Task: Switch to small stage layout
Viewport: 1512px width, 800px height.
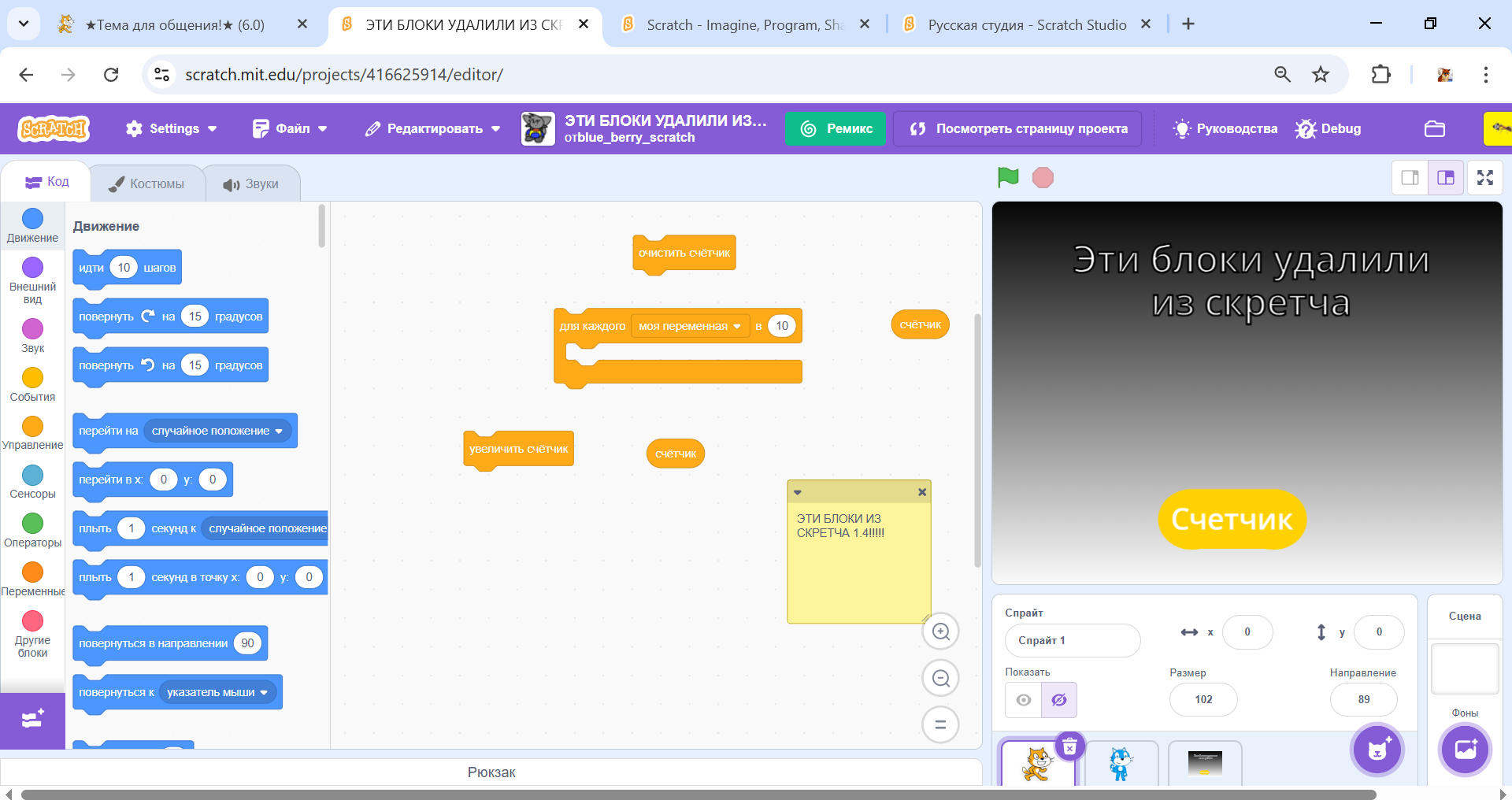Action: 1410,177
